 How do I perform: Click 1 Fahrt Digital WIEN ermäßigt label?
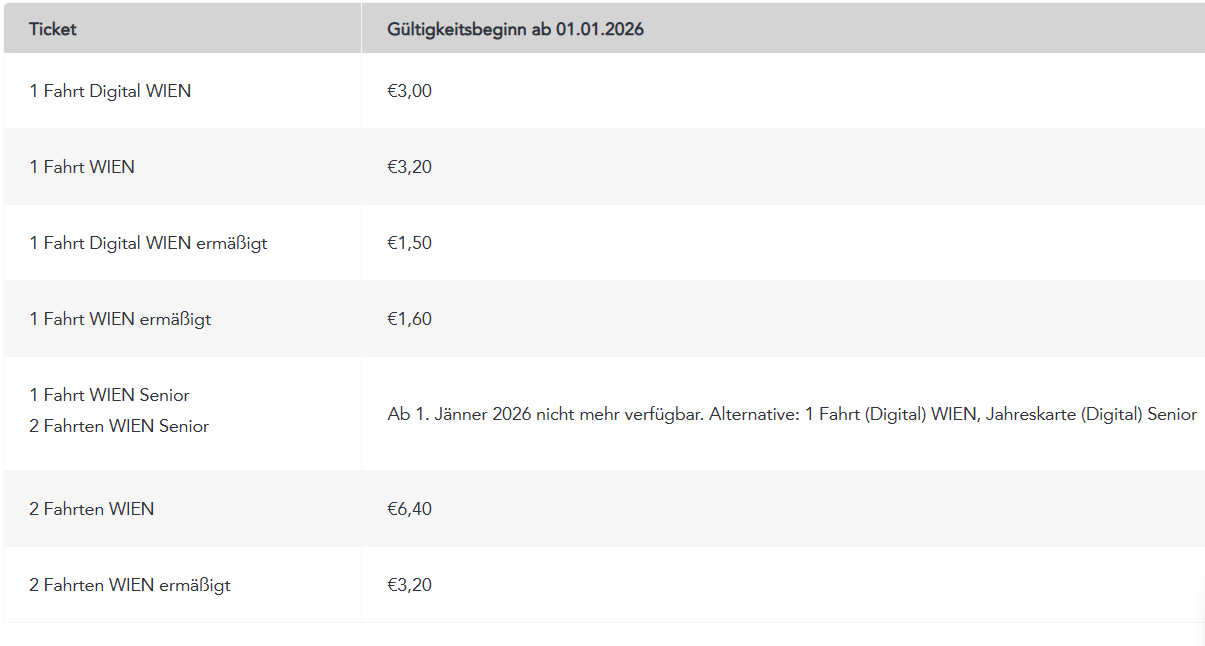pyautogui.click(x=148, y=243)
